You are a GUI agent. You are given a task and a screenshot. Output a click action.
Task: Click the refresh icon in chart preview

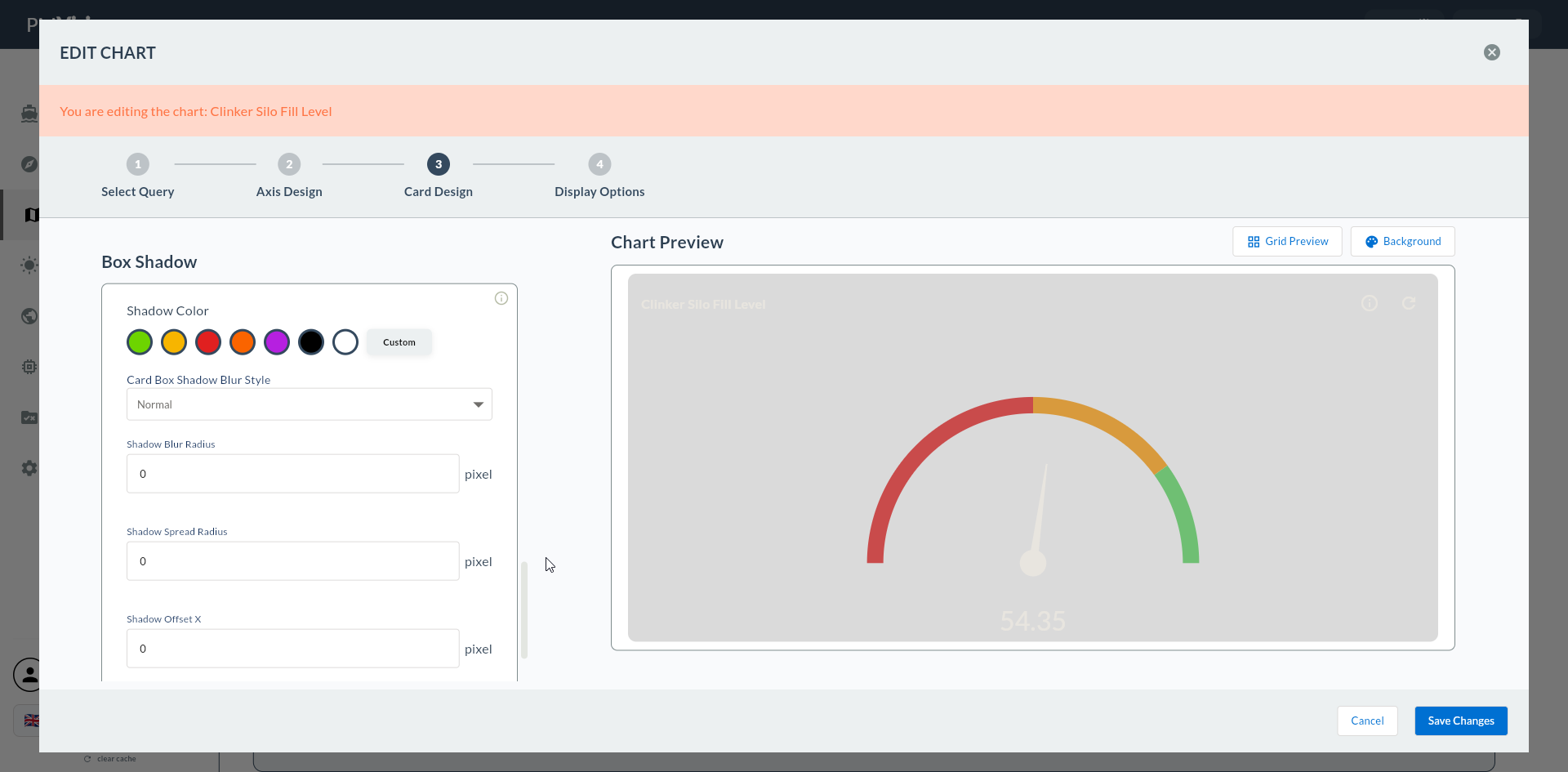pyautogui.click(x=1409, y=303)
